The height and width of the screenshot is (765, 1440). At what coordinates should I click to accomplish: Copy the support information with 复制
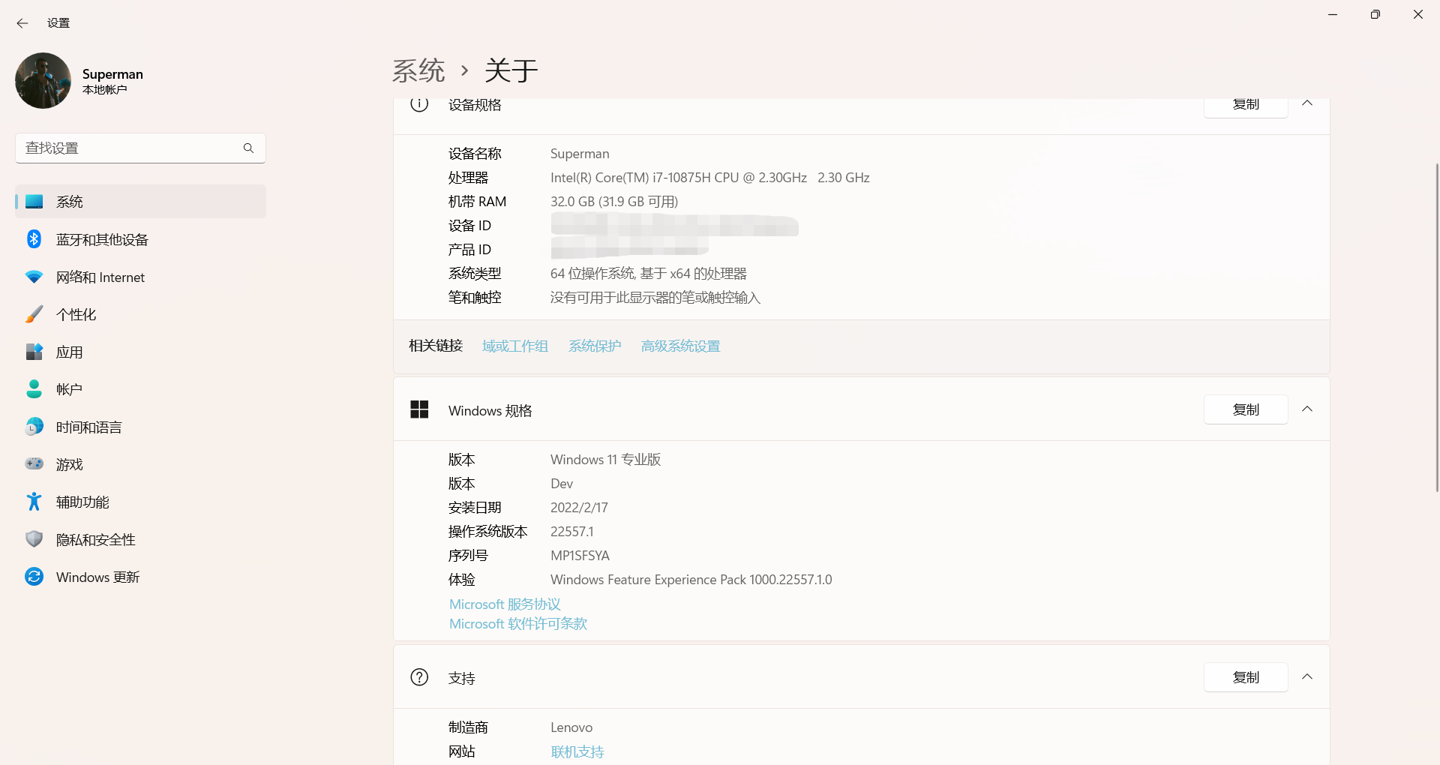[1246, 677]
